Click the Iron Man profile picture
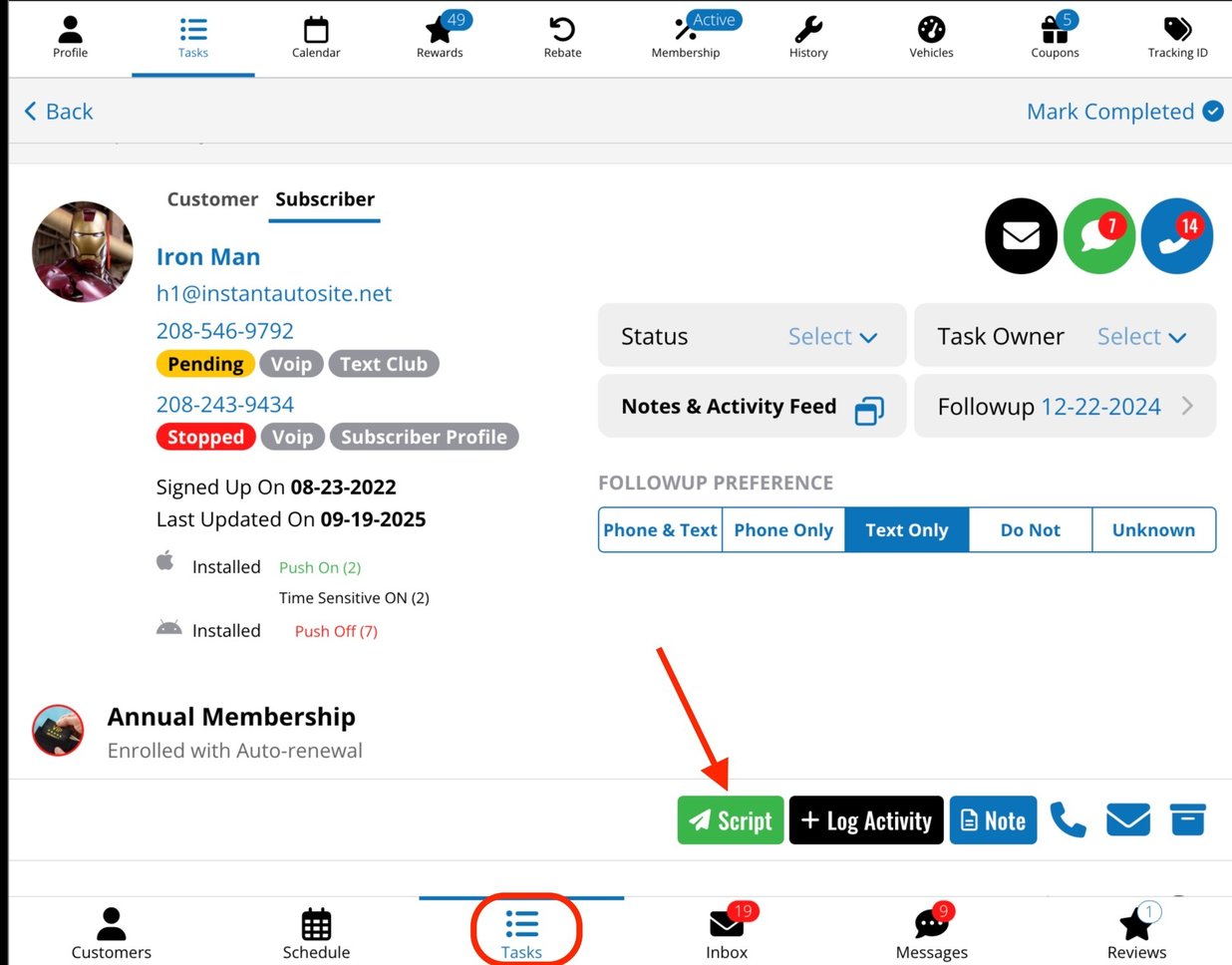Image resolution: width=1232 pixels, height=965 pixels. click(x=83, y=252)
